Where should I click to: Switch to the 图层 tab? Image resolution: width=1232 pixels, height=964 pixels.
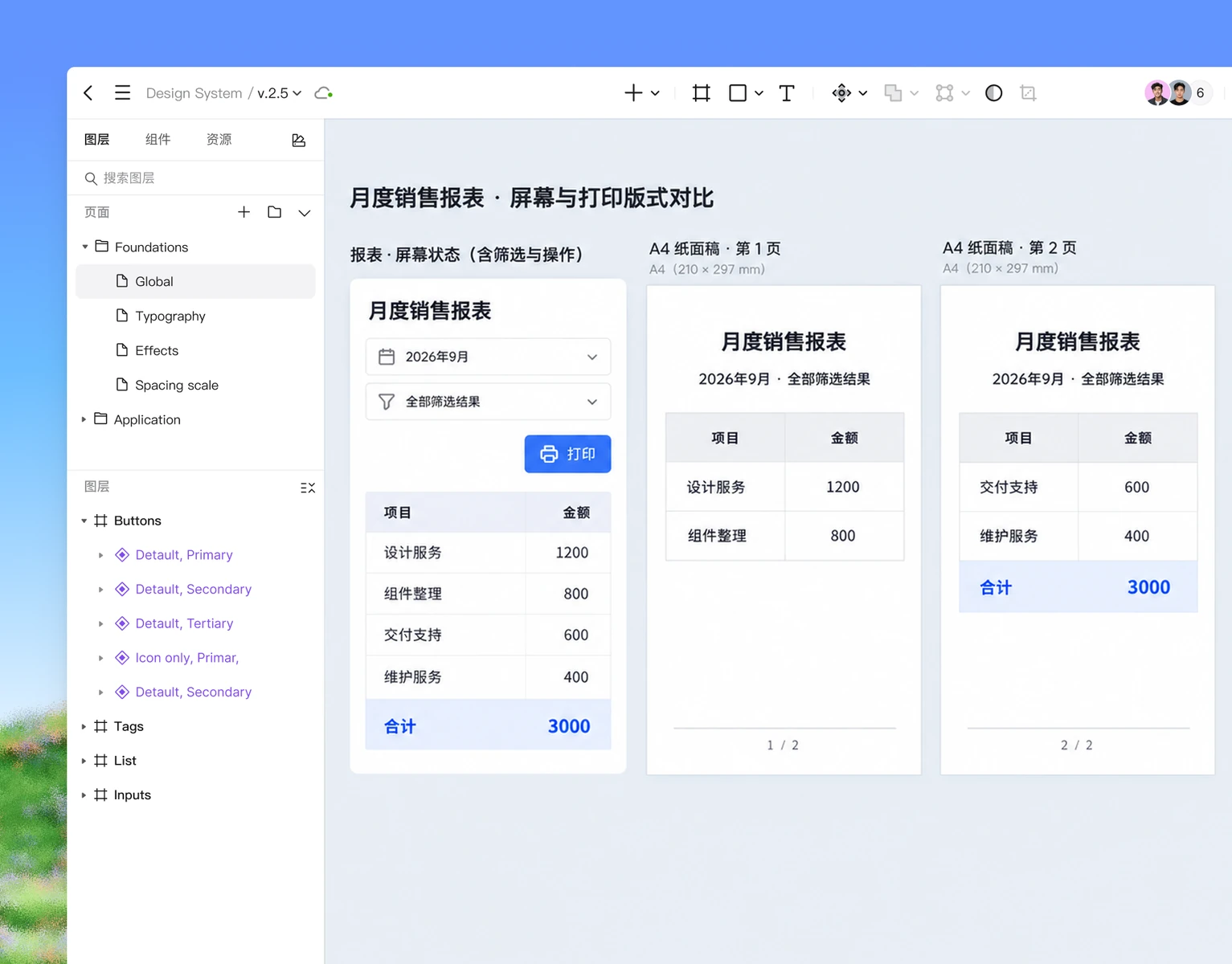coord(96,140)
